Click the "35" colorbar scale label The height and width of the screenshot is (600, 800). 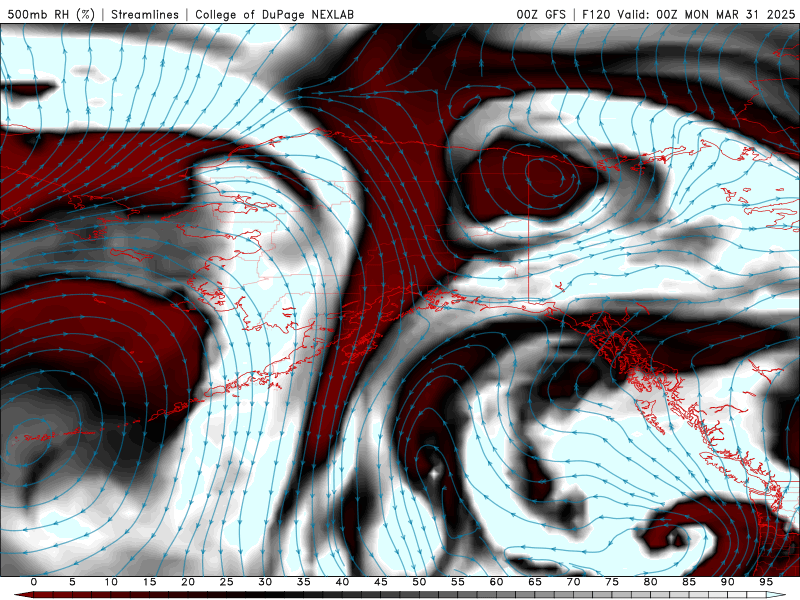click(304, 582)
